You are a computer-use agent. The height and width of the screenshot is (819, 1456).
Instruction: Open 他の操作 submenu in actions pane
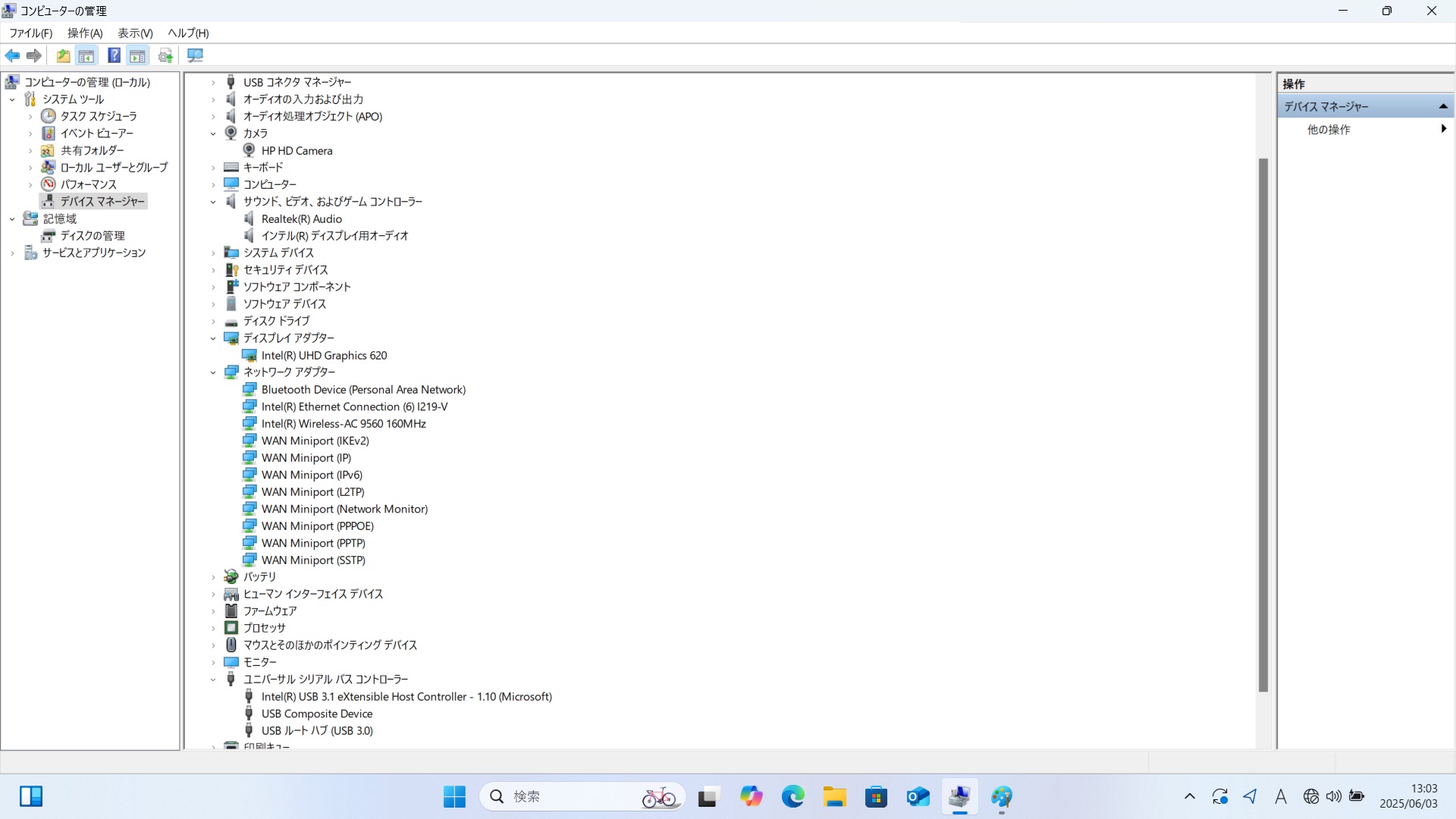click(x=1365, y=129)
